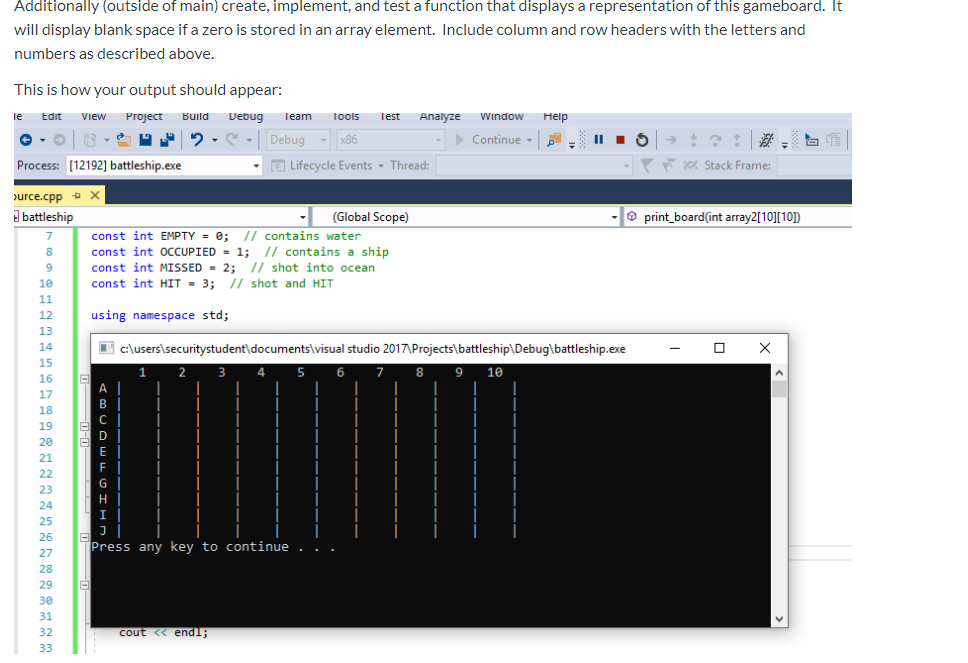Screen dimensions: 968x663
Task: Open the Help menu
Action: [x=555, y=117]
